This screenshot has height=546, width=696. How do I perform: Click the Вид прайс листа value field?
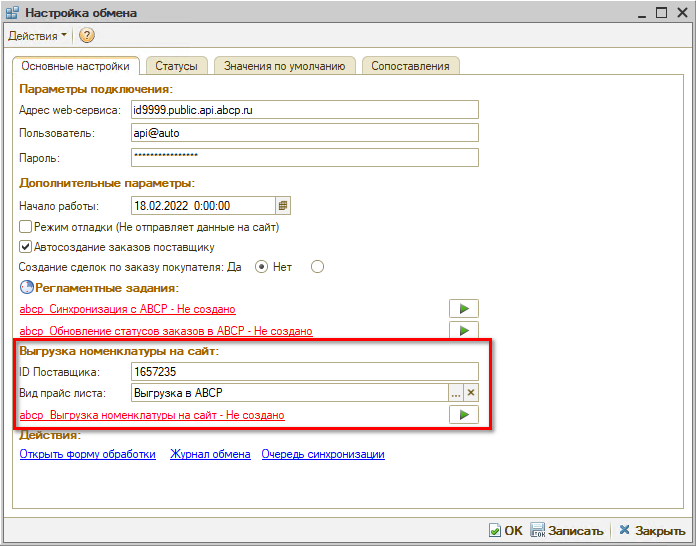290,393
